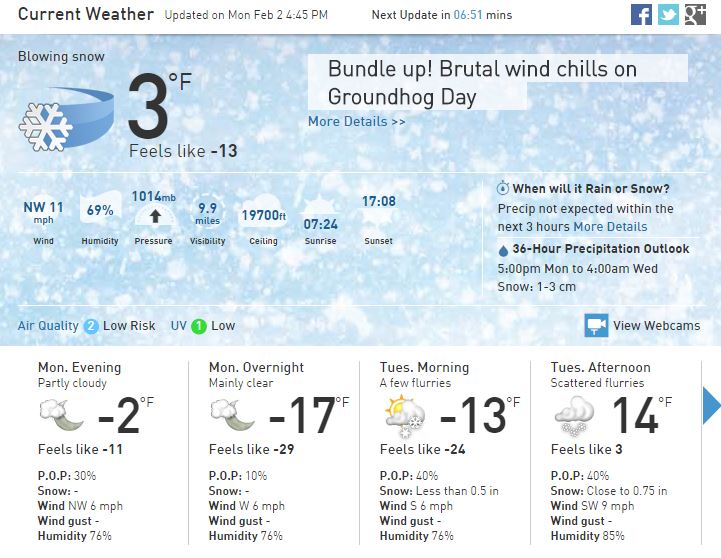Image resolution: width=721 pixels, height=558 pixels.
Task: Select the Mon. Overnight forecast heading
Action: [x=251, y=368]
